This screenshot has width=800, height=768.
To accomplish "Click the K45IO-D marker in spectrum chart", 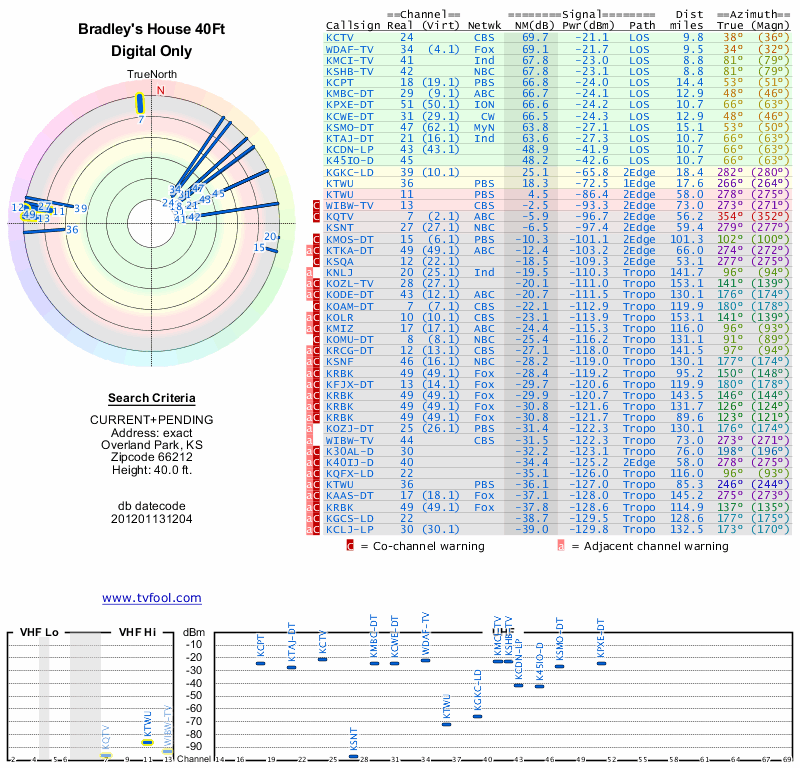I will 539,686.
